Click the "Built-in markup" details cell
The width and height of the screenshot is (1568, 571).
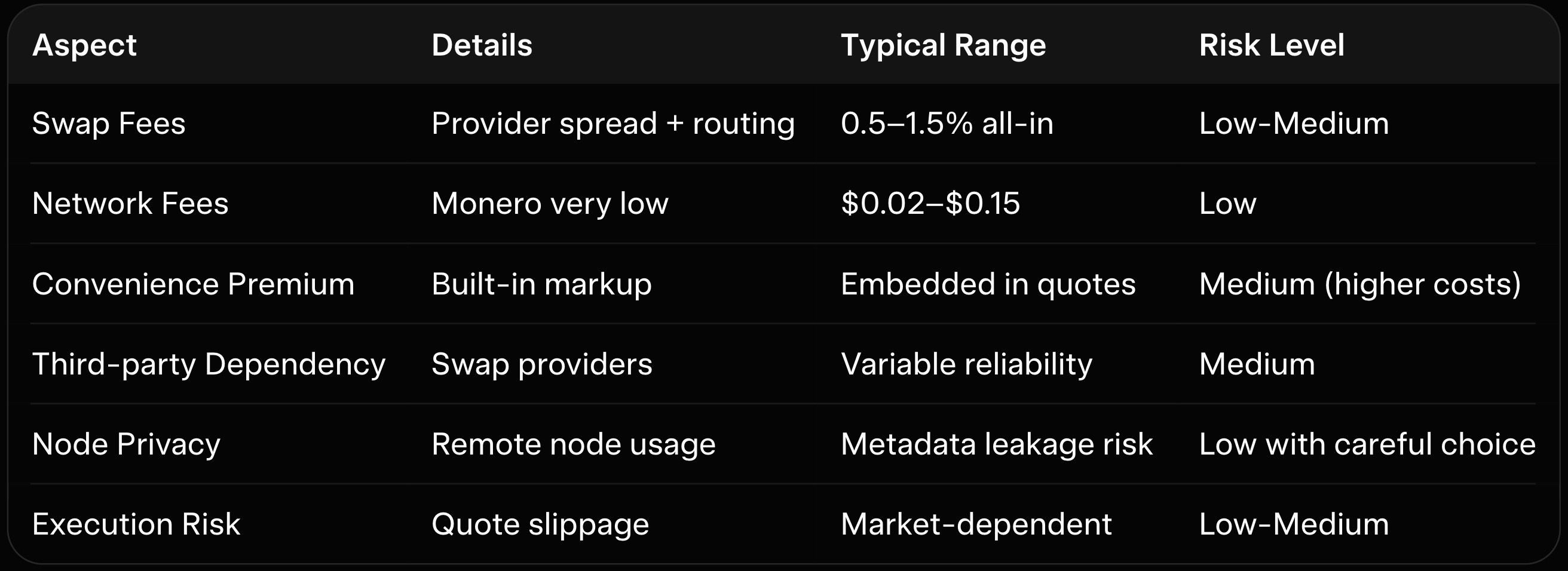(x=541, y=284)
